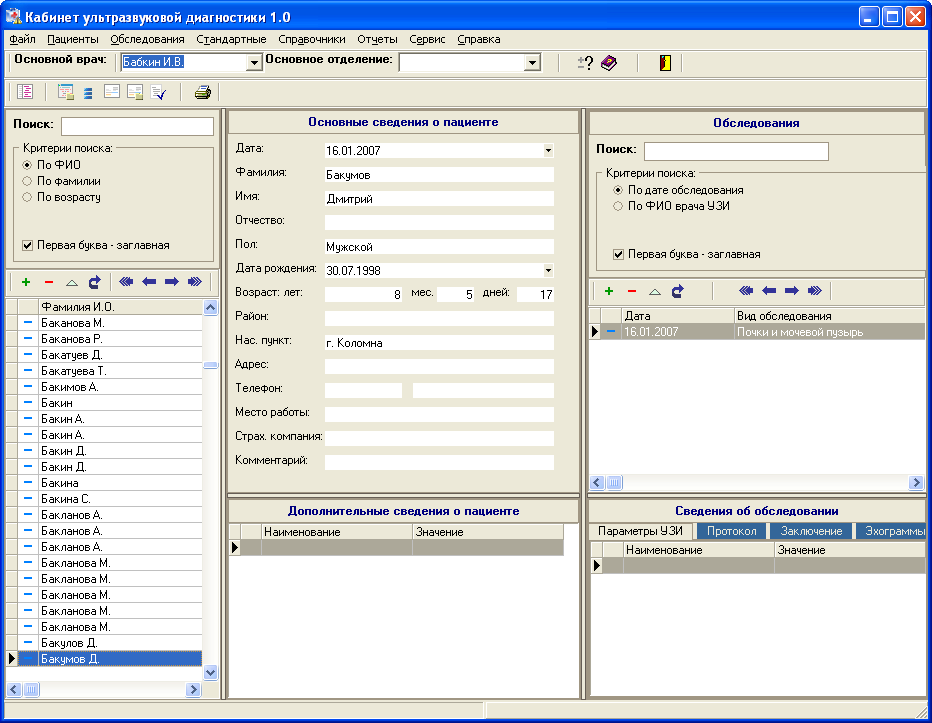This screenshot has height=723, width=932.
Task: Open the 'Справочники' menu
Action: pos(312,39)
